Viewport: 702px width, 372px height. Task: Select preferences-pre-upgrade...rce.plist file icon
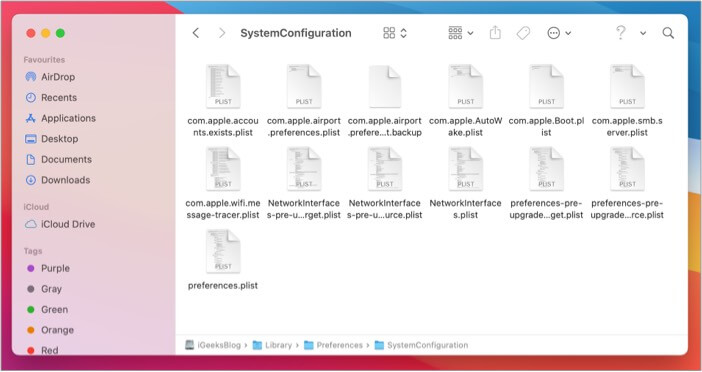627,169
